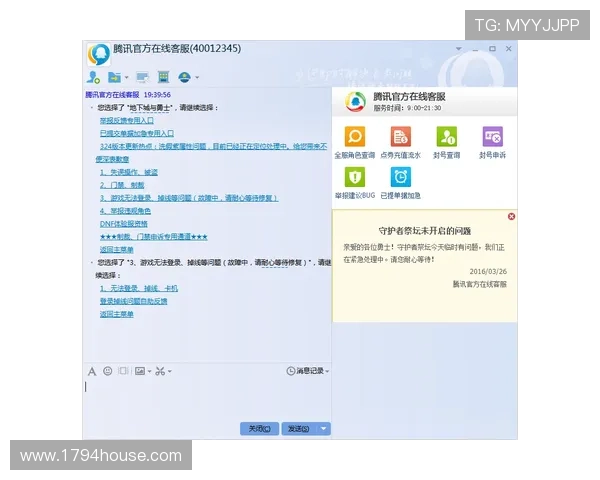Select option 3 游戏无法登录 link
The height and width of the screenshot is (480, 600).
[x=189, y=198]
